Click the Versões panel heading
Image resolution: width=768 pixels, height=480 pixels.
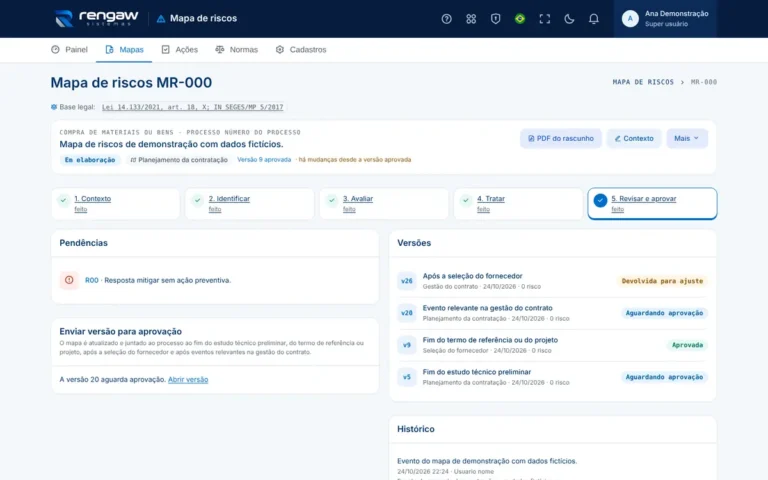[414, 243]
